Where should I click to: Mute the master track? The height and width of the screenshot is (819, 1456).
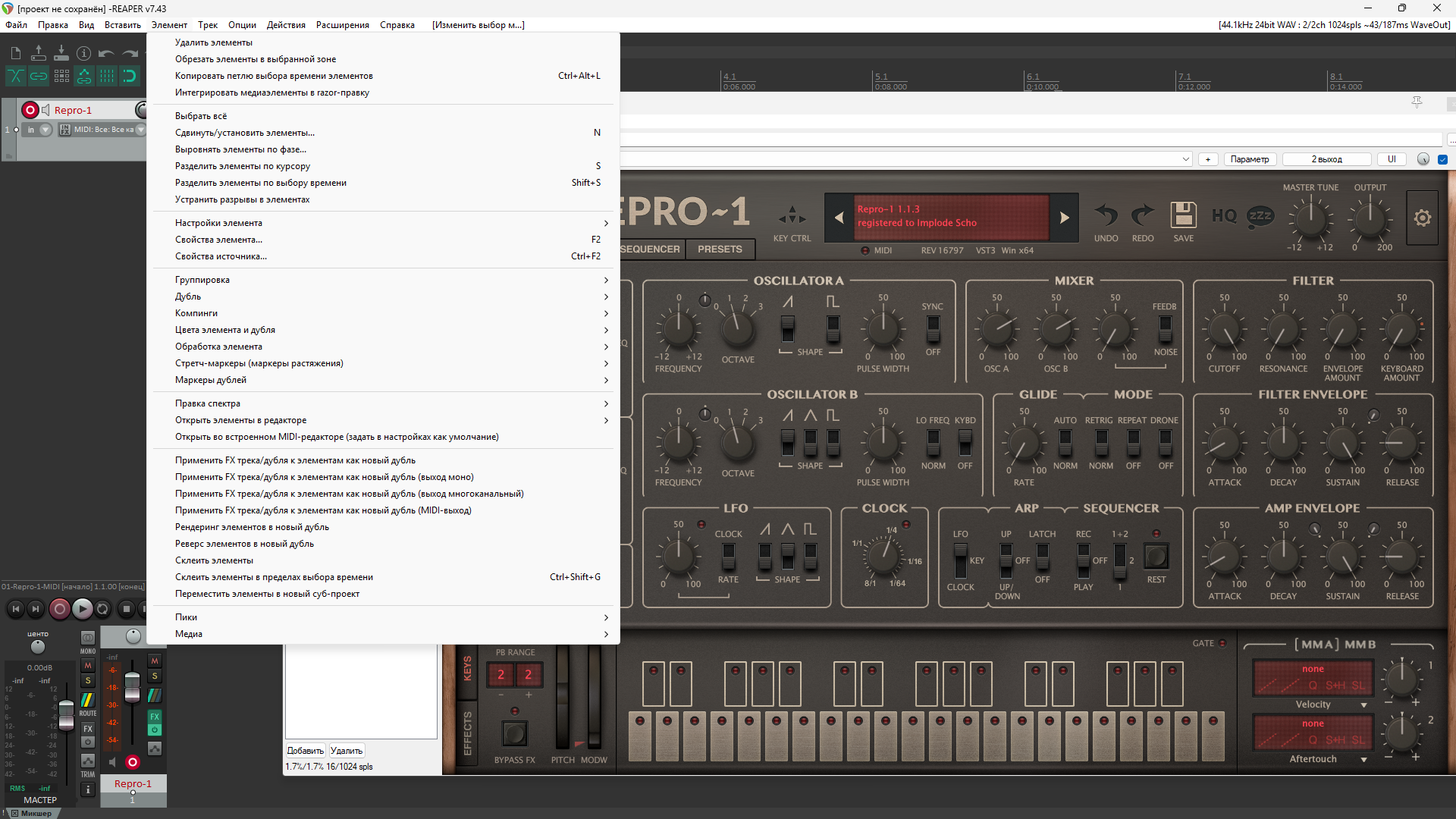(x=88, y=665)
